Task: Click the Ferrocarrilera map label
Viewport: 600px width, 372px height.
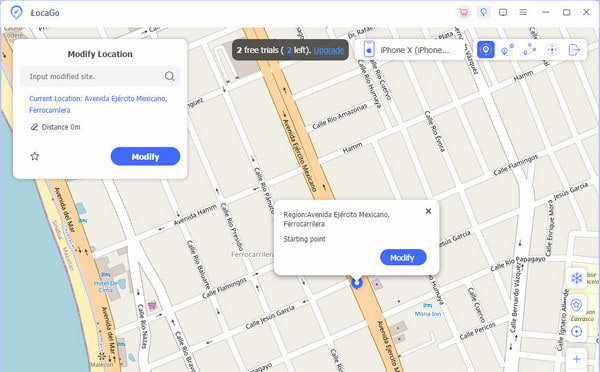Action: [x=253, y=254]
